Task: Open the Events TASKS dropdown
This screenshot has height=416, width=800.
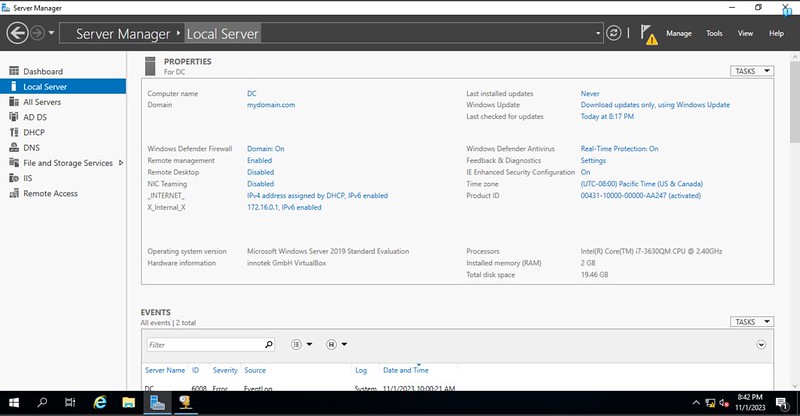Action: [x=752, y=322]
